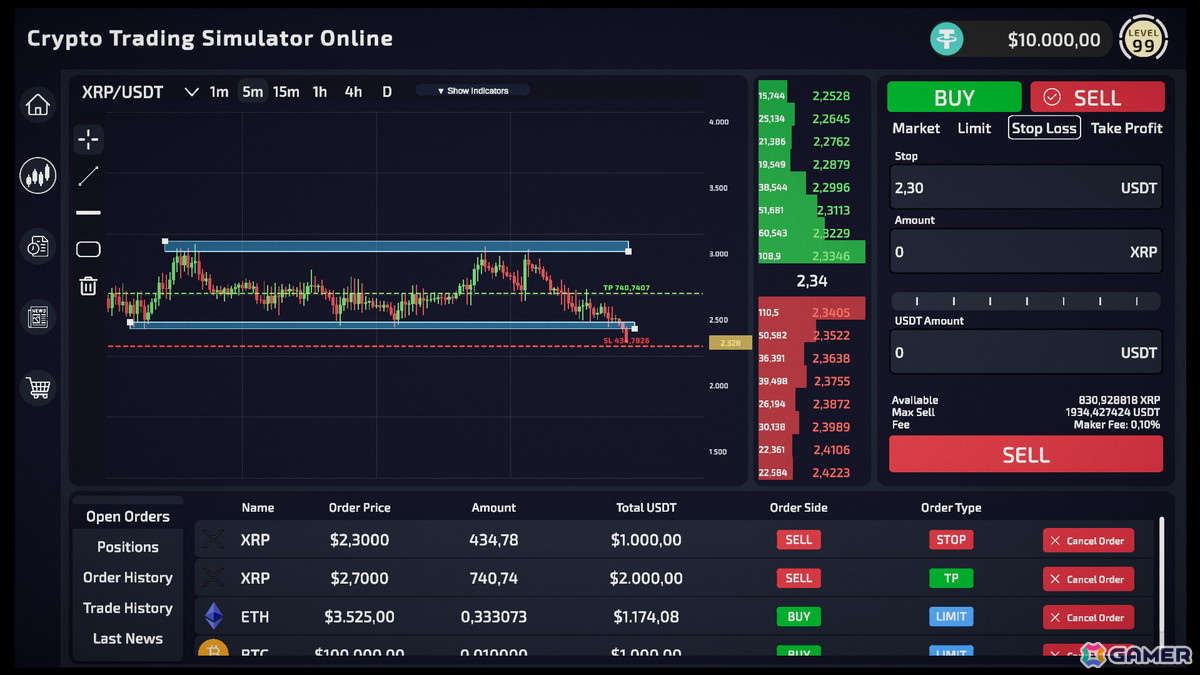The height and width of the screenshot is (675, 1200).
Task: Click the ETH coin icon
Action: (214, 616)
